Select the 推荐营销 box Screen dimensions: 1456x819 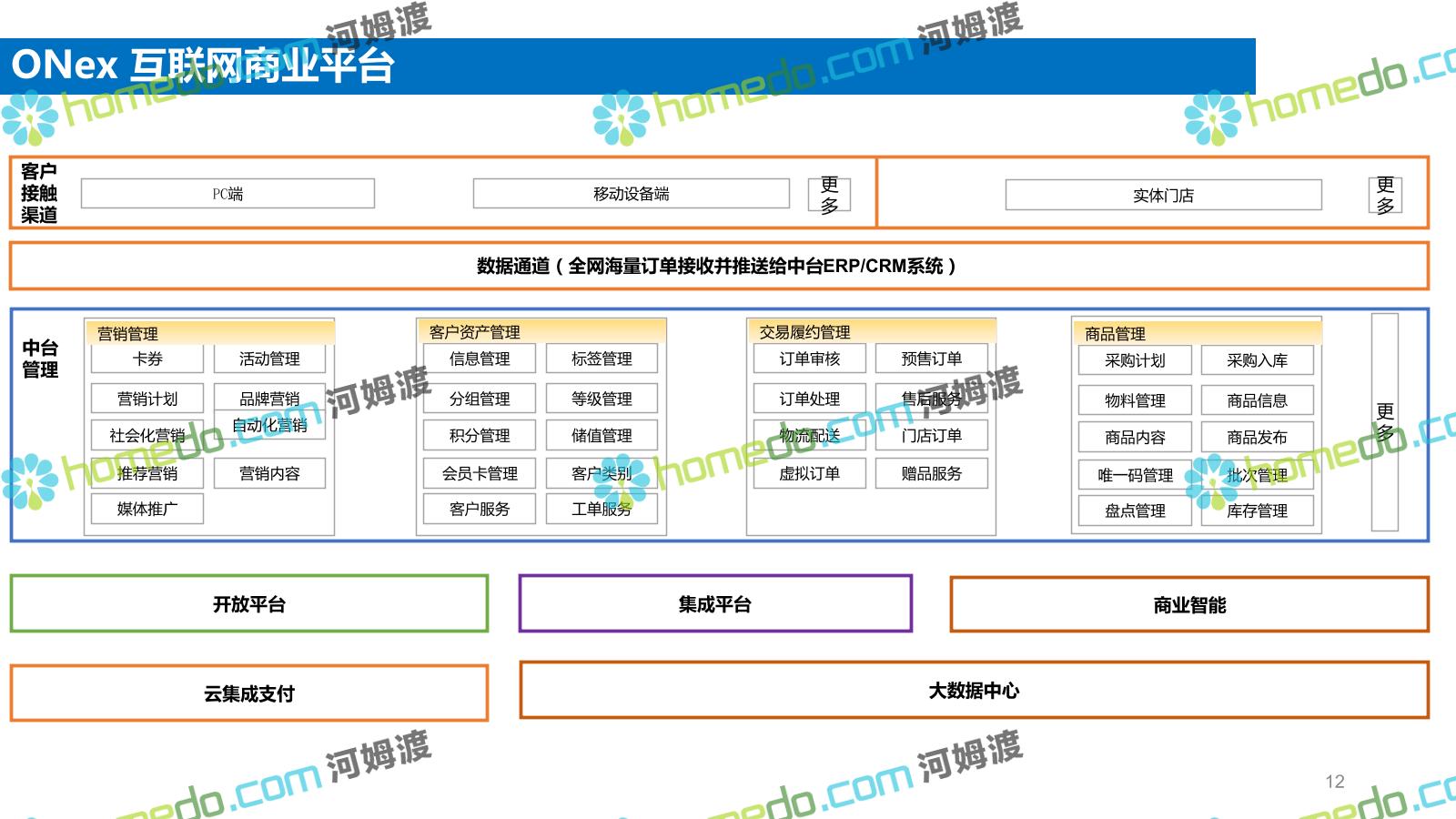147,473
